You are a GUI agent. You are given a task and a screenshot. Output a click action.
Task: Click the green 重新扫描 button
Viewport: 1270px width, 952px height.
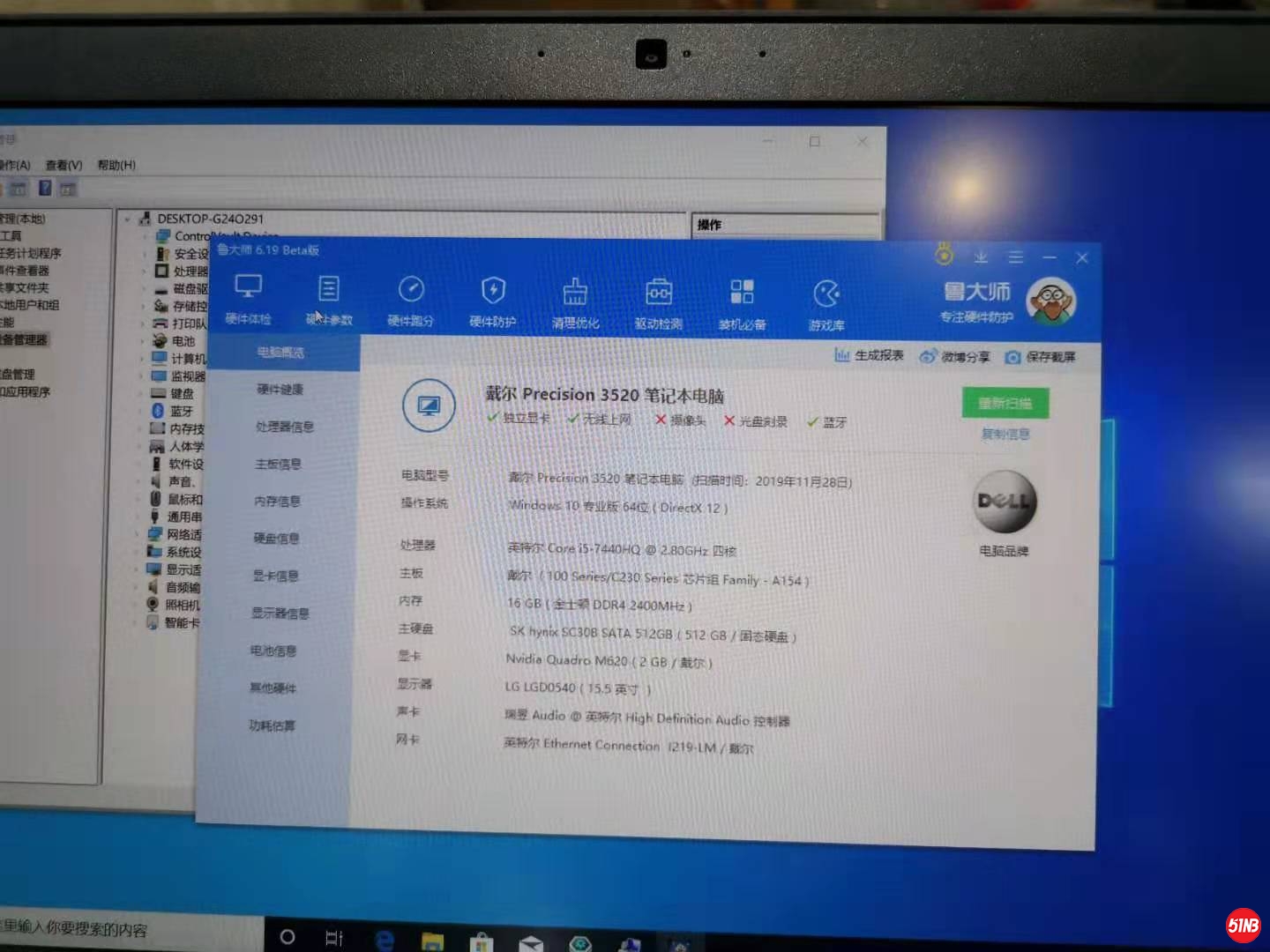tap(1005, 404)
